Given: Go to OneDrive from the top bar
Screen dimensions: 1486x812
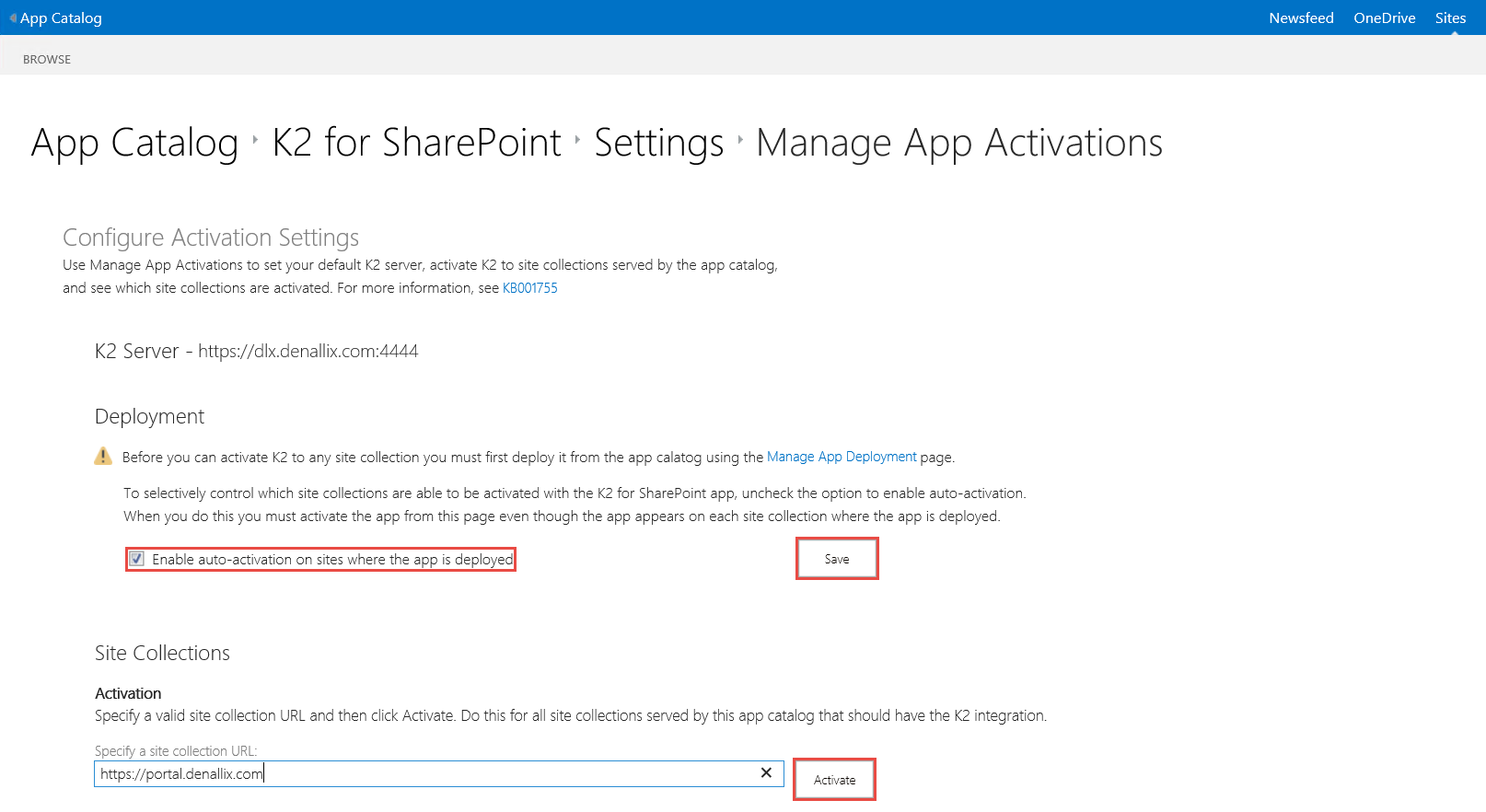Looking at the screenshot, I should tap(1384, 17).
